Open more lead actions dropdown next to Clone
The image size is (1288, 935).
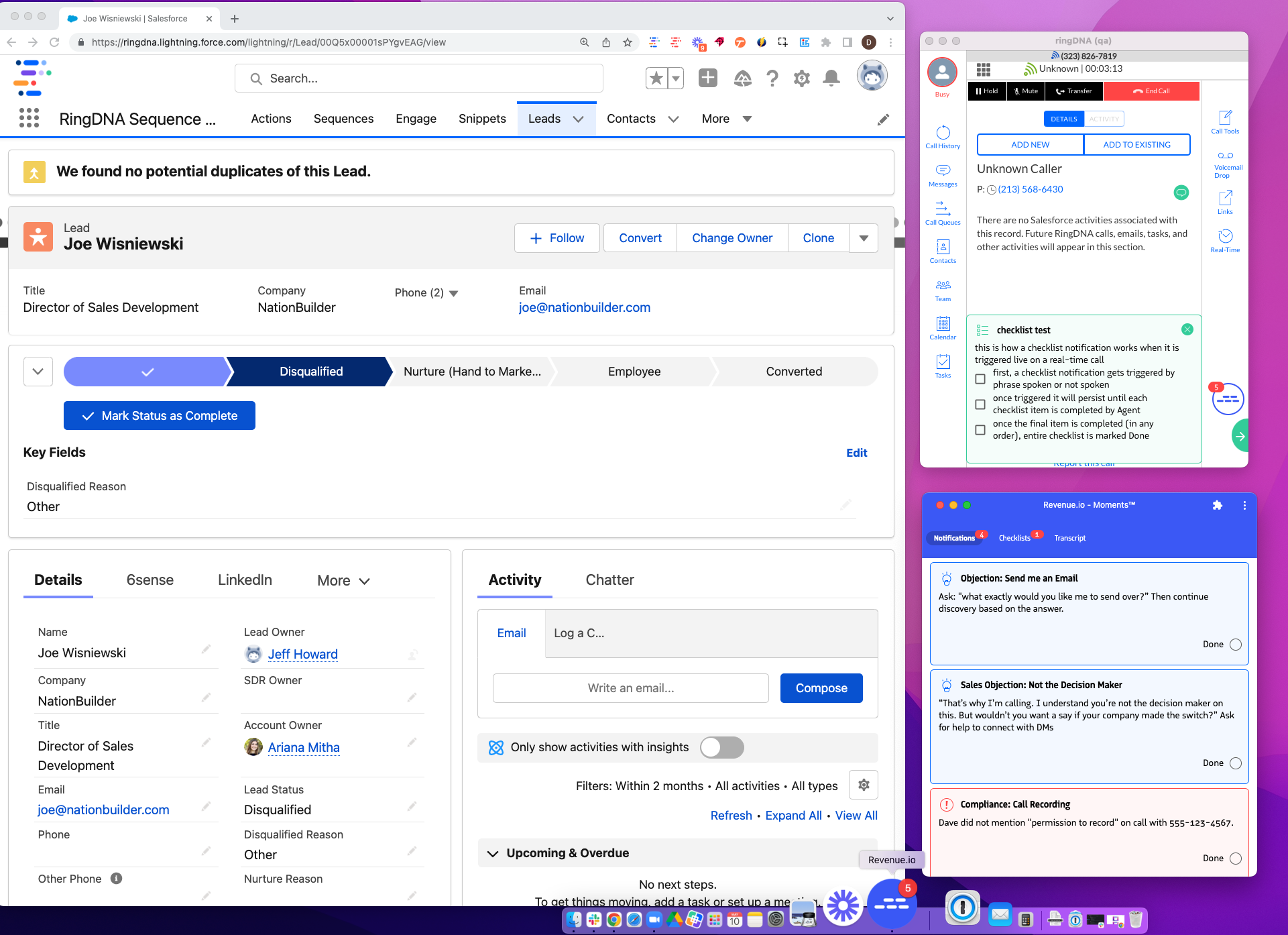click(x=864, y=238)
